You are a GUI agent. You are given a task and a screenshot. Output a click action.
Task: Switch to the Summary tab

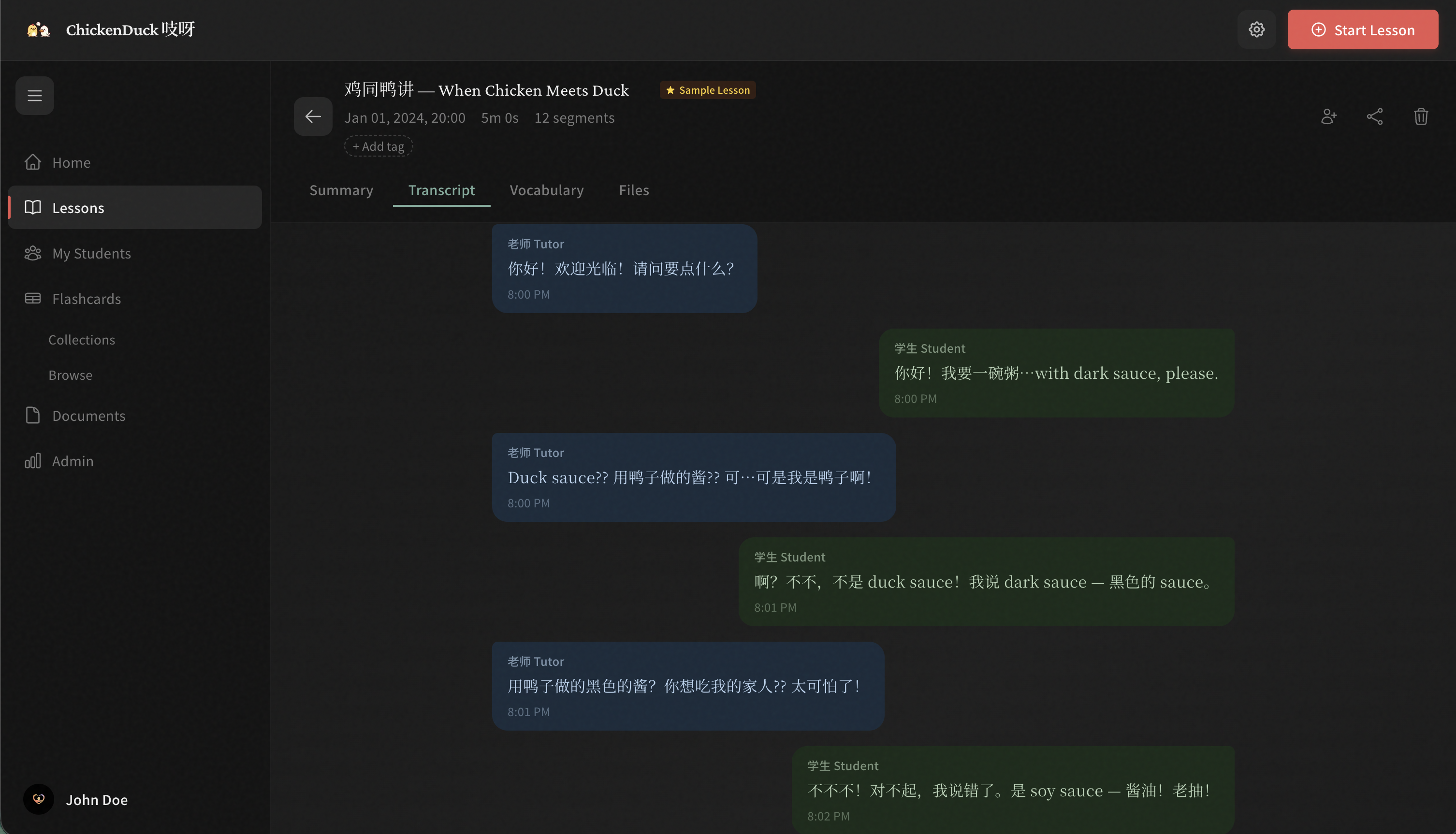click(x=341, y=190)
